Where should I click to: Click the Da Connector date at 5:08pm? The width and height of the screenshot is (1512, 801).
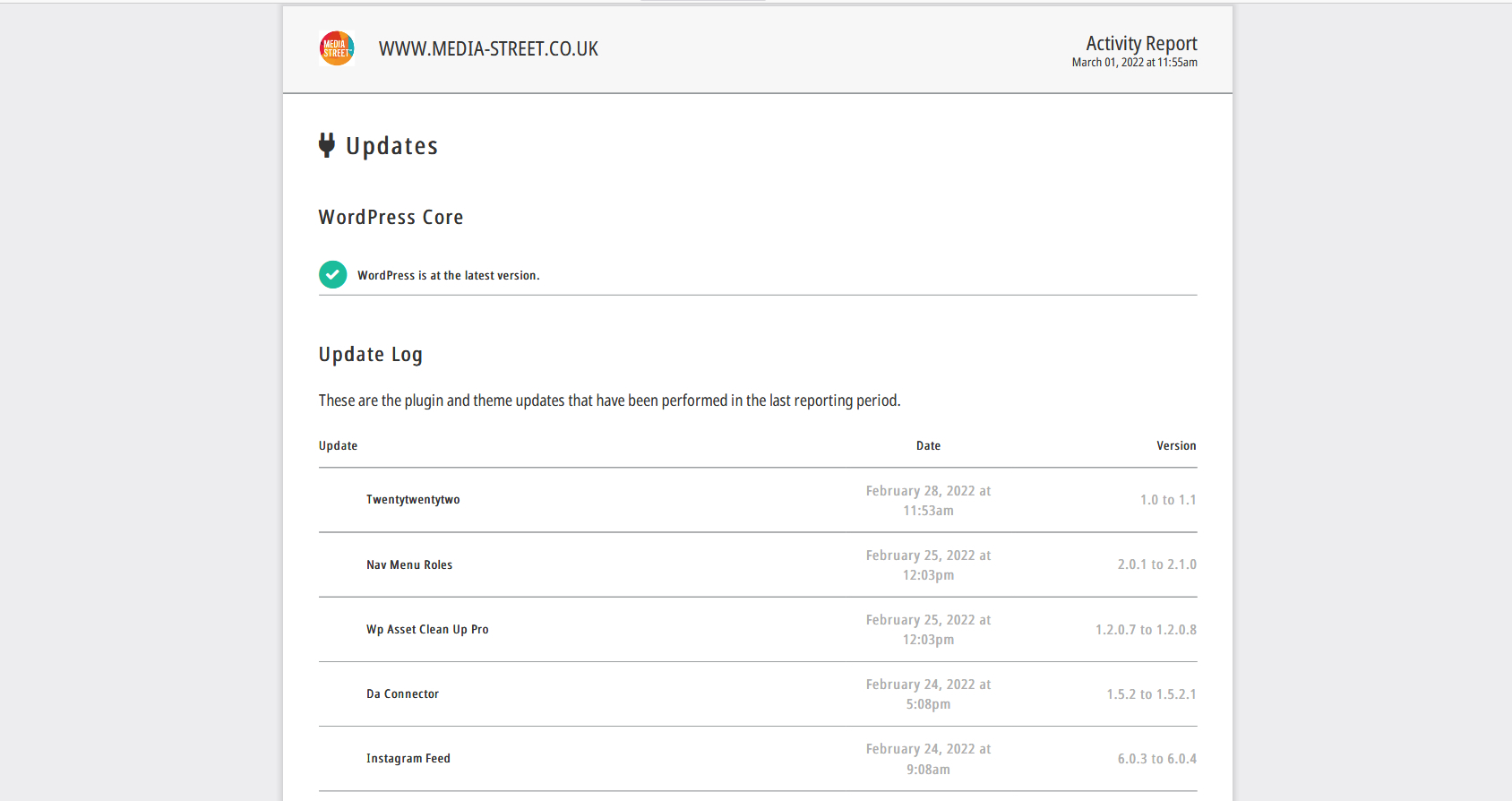point(928,694)
